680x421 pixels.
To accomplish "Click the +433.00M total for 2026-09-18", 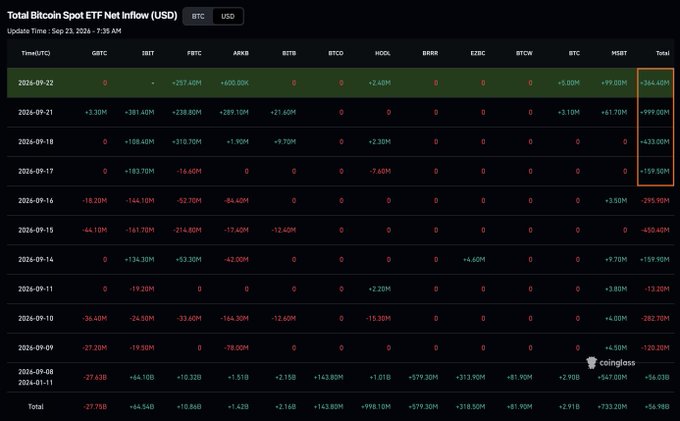I will (x=655, y=142).
